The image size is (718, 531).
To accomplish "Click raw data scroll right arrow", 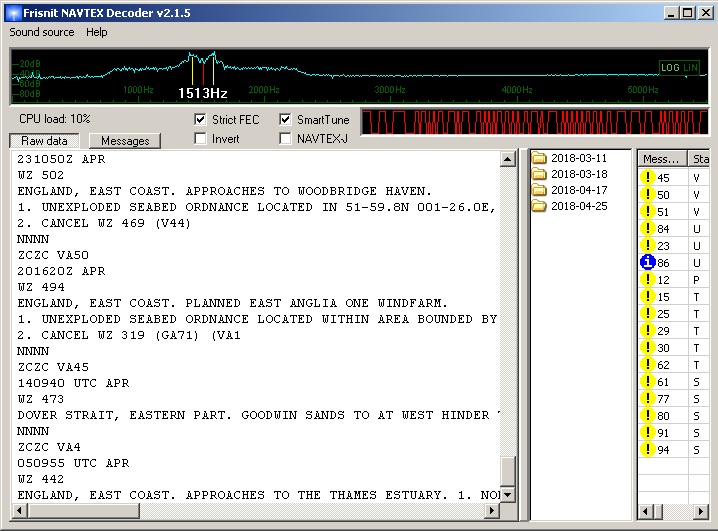I will tap(492, 510).
